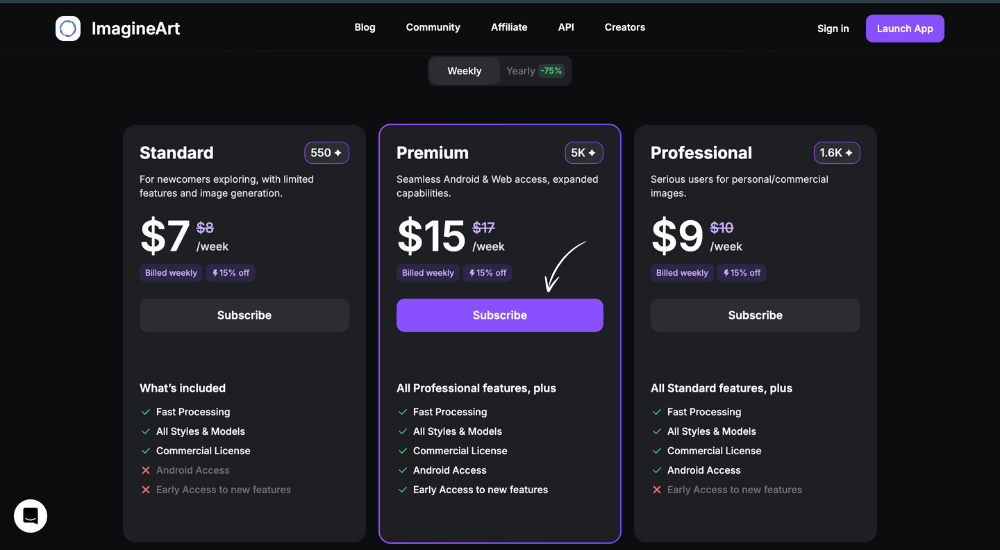Viewport: 1000px width, 550px height.
Task: Open the API link in navigation
Action: (x=566, y=27)
